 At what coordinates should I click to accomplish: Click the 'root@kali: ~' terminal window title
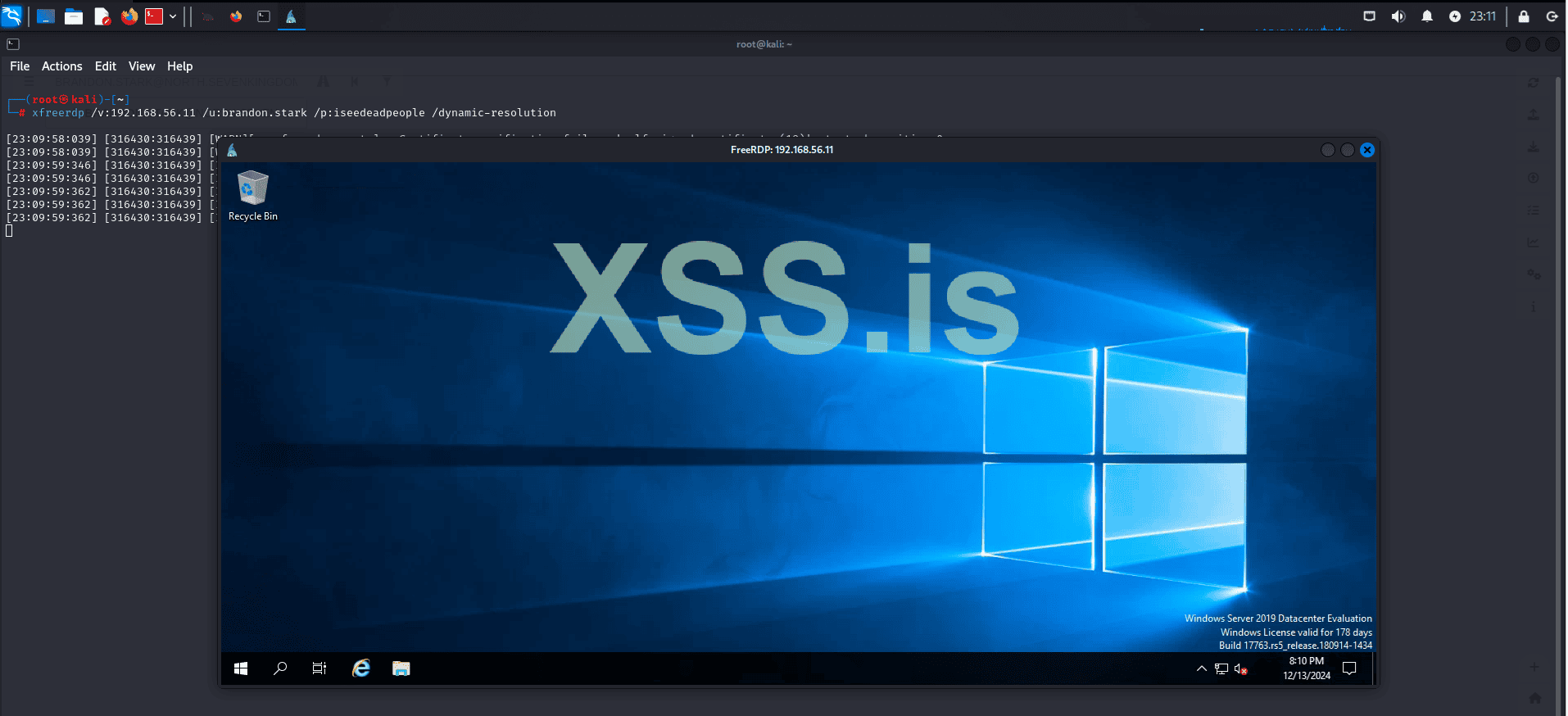764,44
